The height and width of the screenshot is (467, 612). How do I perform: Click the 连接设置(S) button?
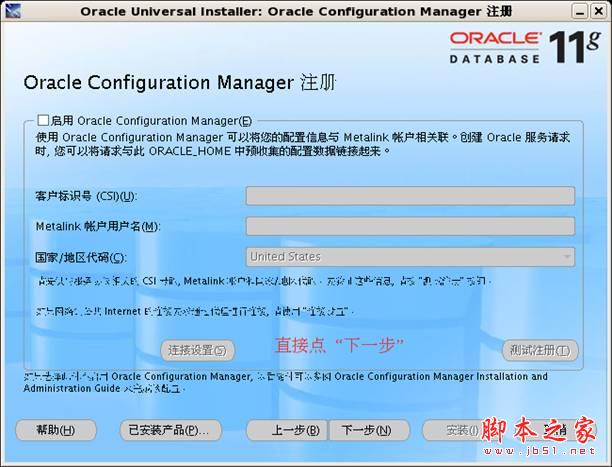[x=197, y=350]
